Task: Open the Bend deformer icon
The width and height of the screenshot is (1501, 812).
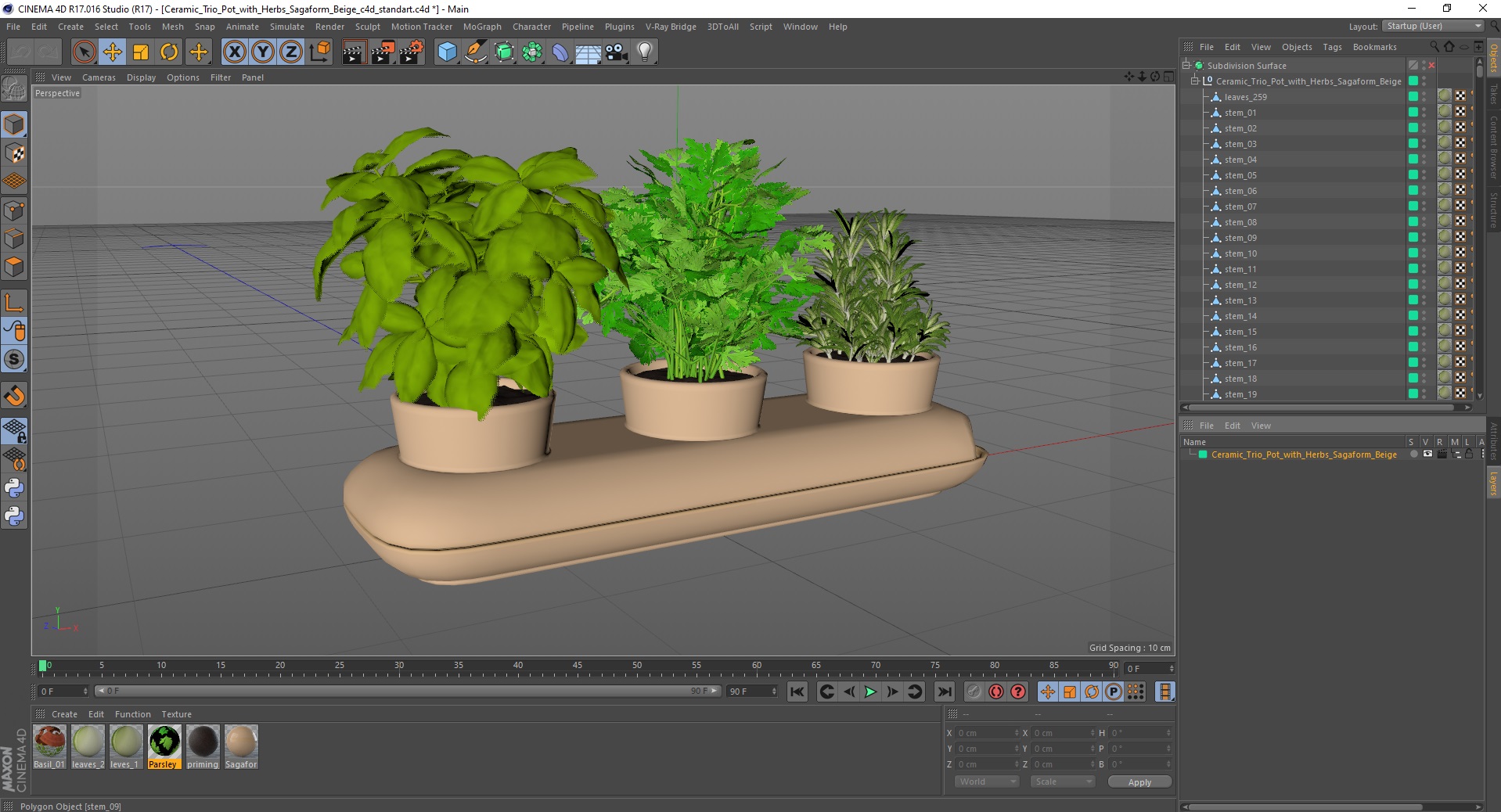Action: click(x=560, y=52)
